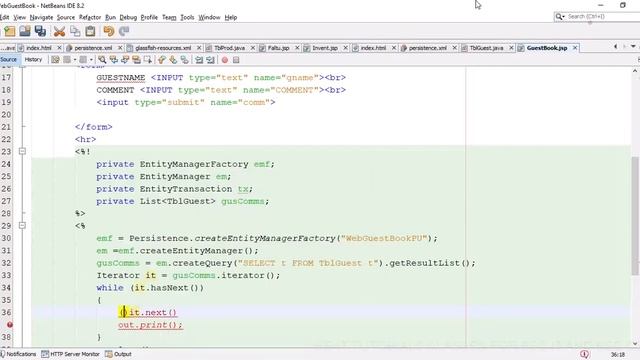Switch to the TblGuest.java tab
This screenshot has width=640, height=360.
(x=486, y=48)
